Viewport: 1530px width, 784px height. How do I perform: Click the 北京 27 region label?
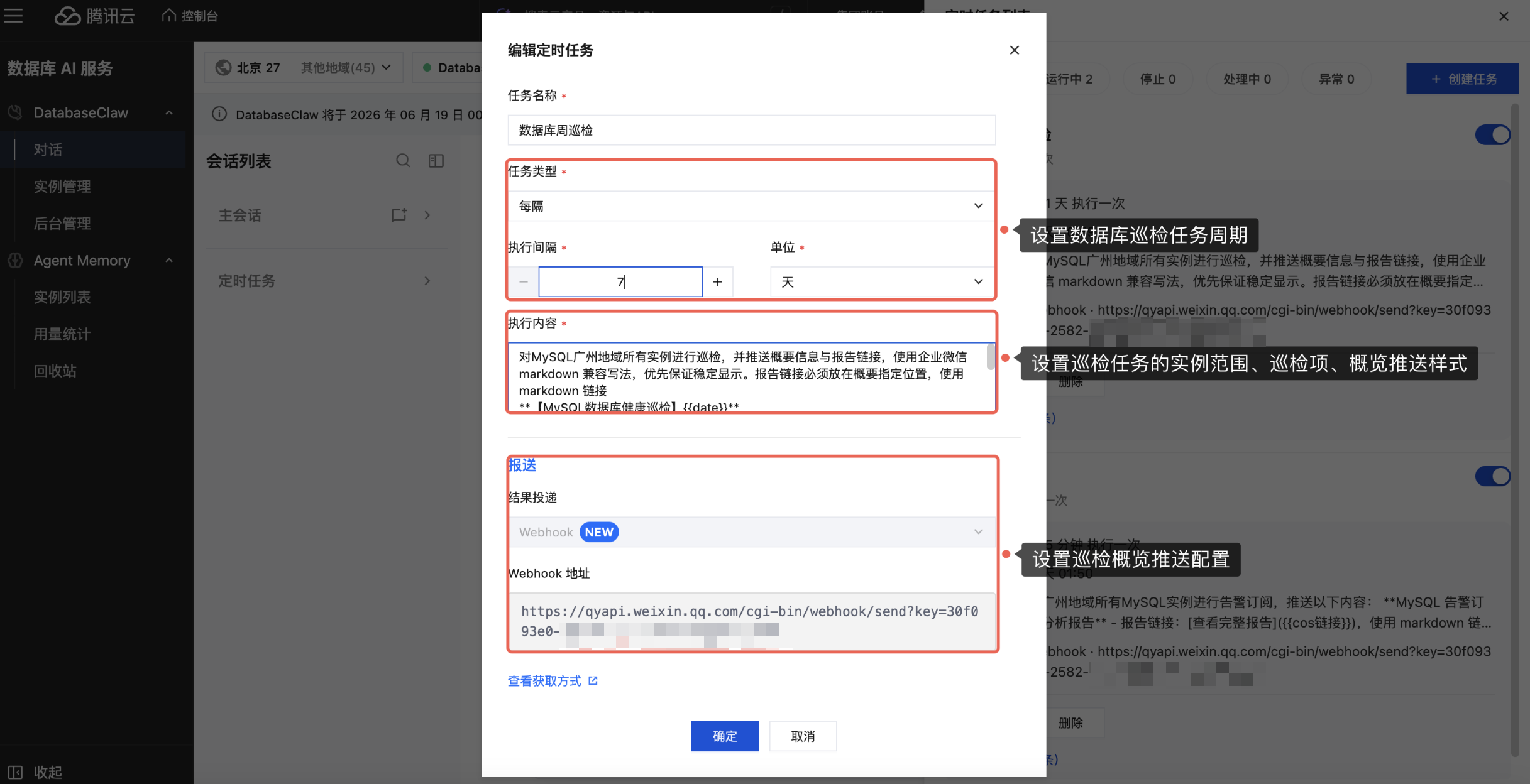coord(258,67)
